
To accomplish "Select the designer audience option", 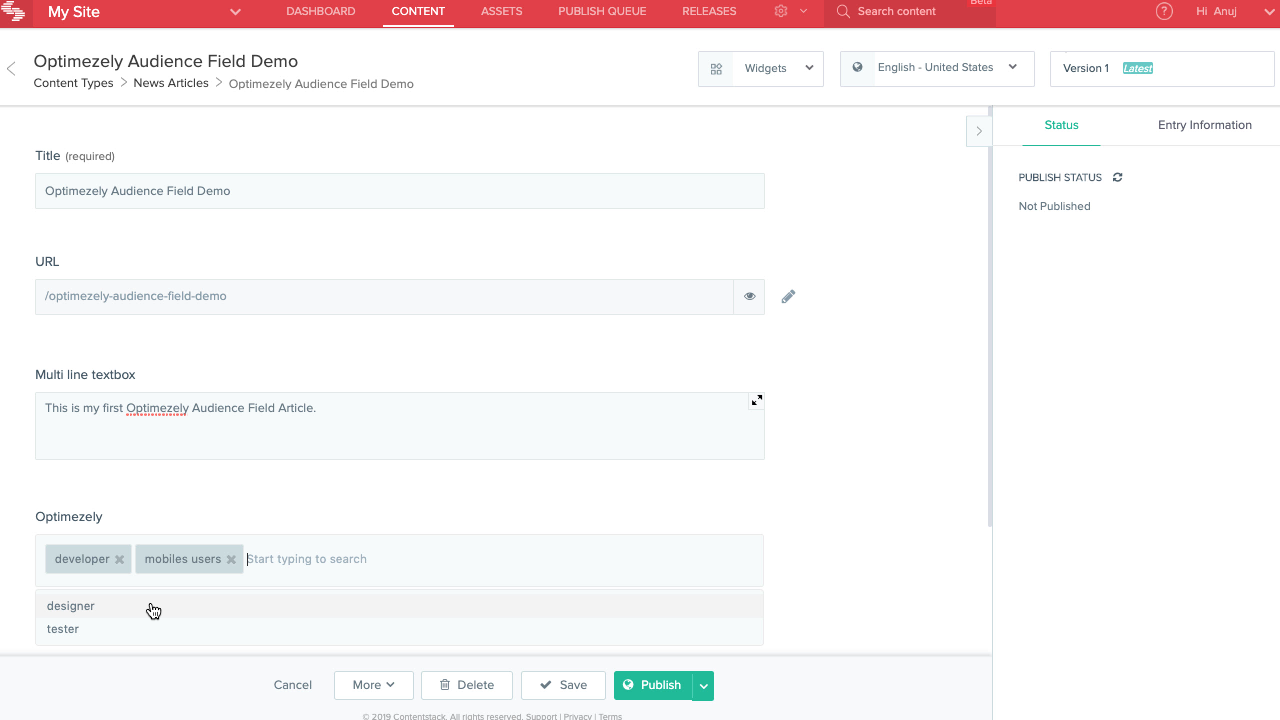I will 399,606.
